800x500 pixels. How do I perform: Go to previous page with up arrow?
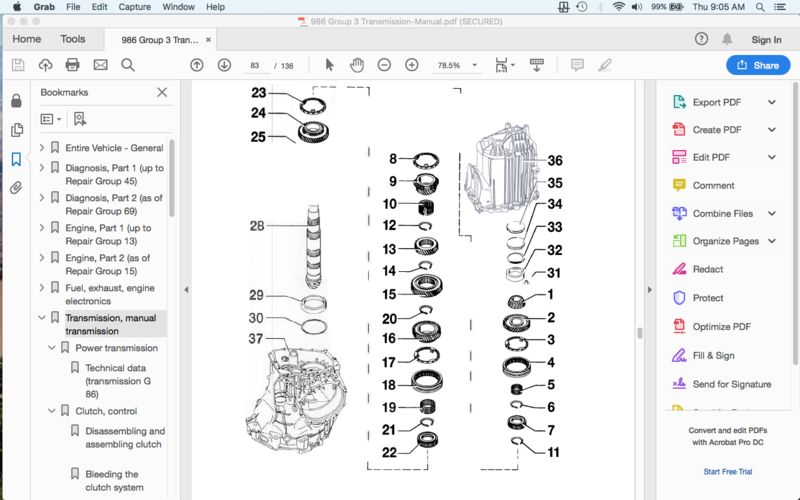point(197,65)
